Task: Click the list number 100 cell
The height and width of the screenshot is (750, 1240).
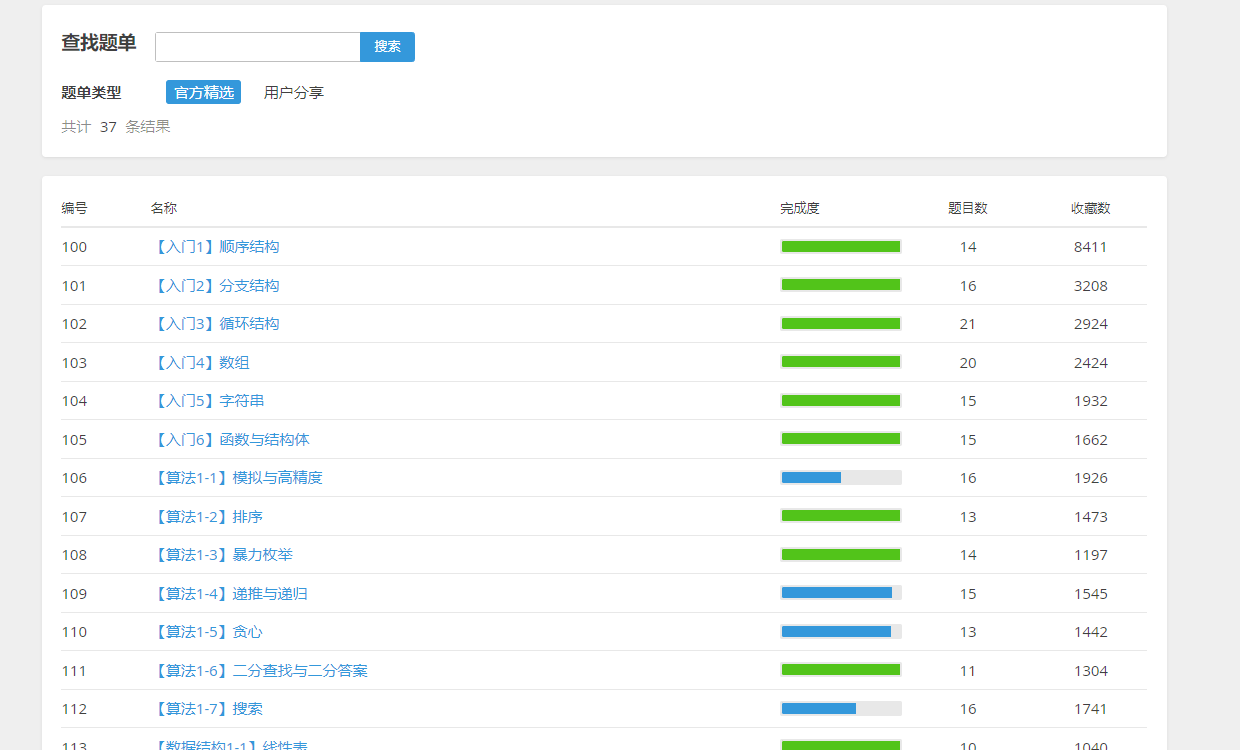Action: 74,247
